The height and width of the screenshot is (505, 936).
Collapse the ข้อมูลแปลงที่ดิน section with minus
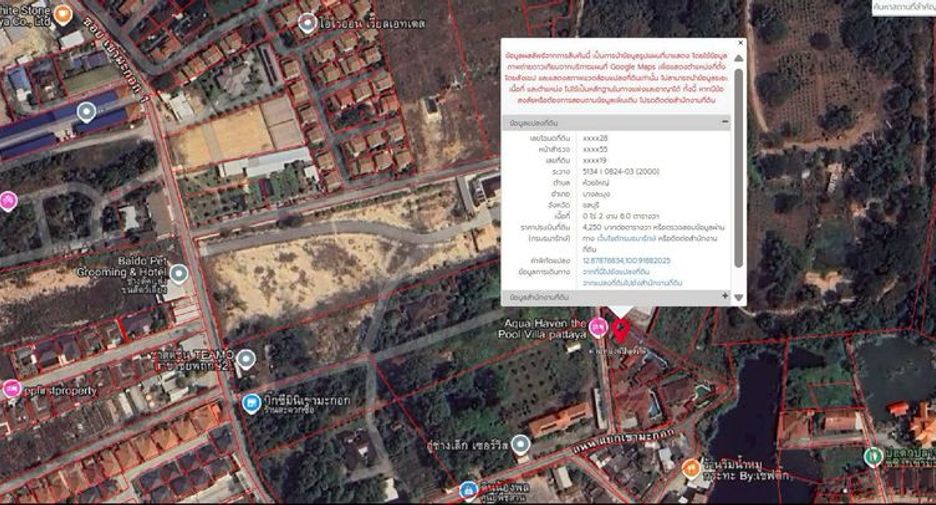coord(725,122)
